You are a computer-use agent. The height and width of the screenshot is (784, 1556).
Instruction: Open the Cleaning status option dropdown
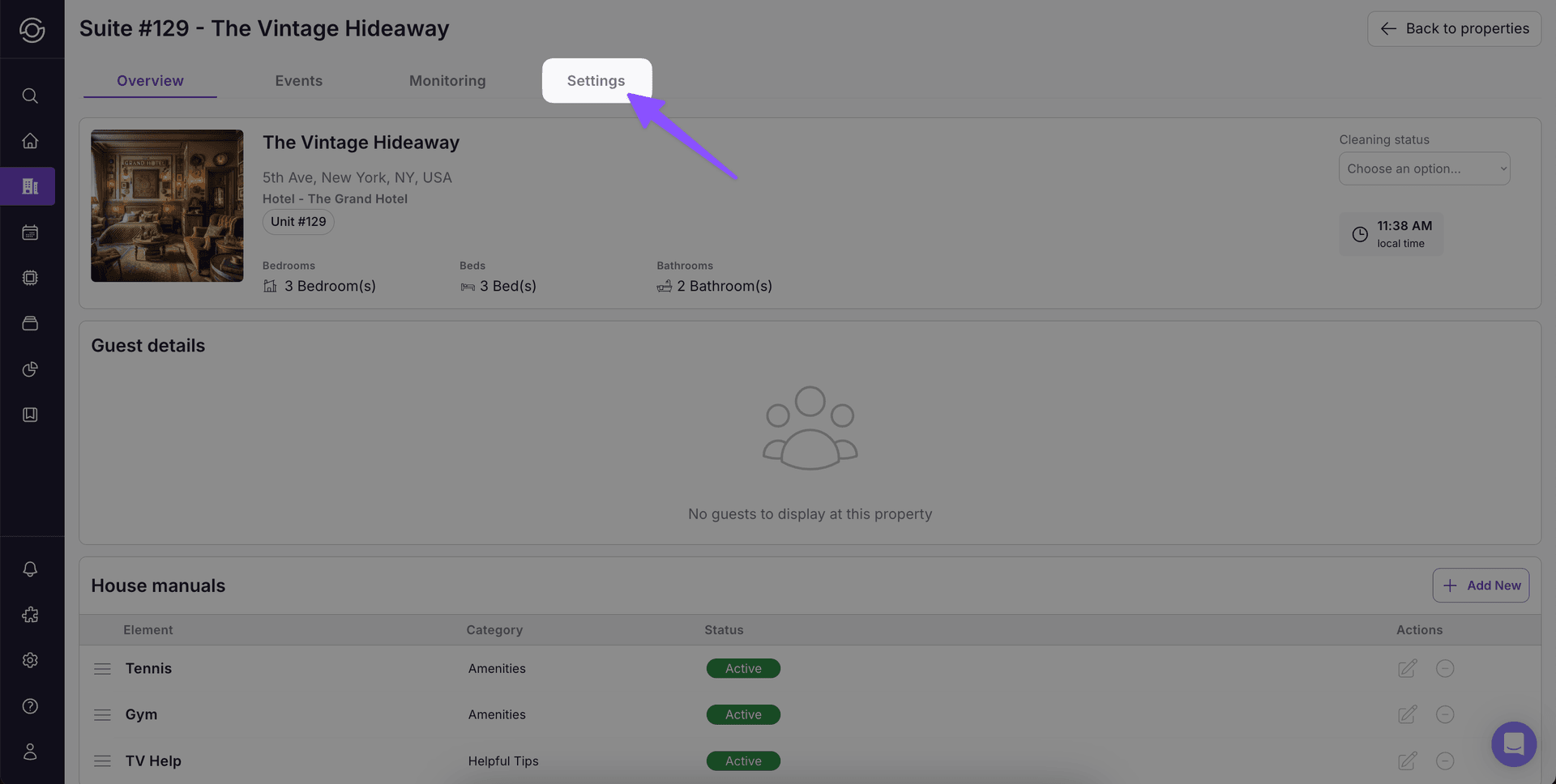pyautogui.click(x=1424, y=168)
